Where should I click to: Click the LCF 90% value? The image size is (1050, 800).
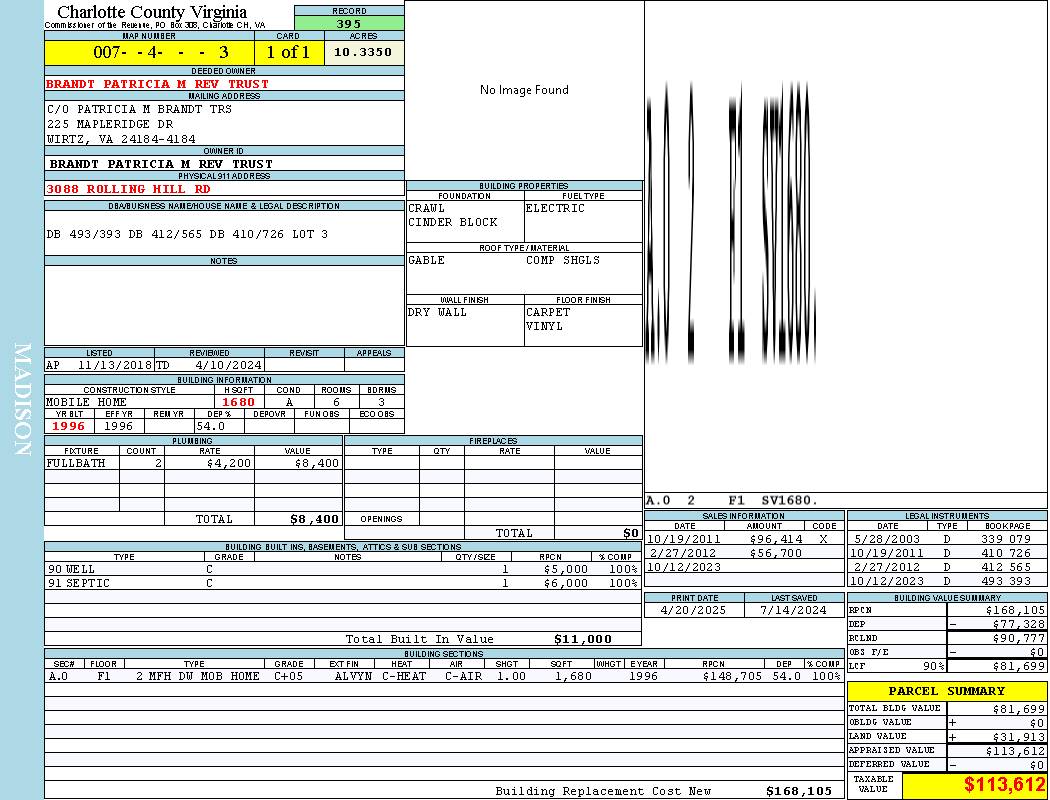tap(933, 667)
